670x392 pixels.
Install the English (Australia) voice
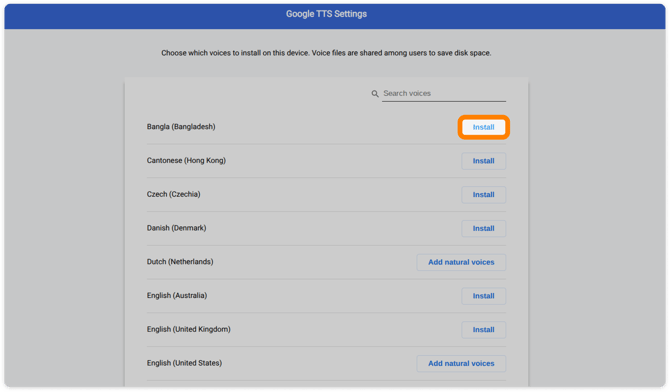pyautogui.click(x=483, y=296)
